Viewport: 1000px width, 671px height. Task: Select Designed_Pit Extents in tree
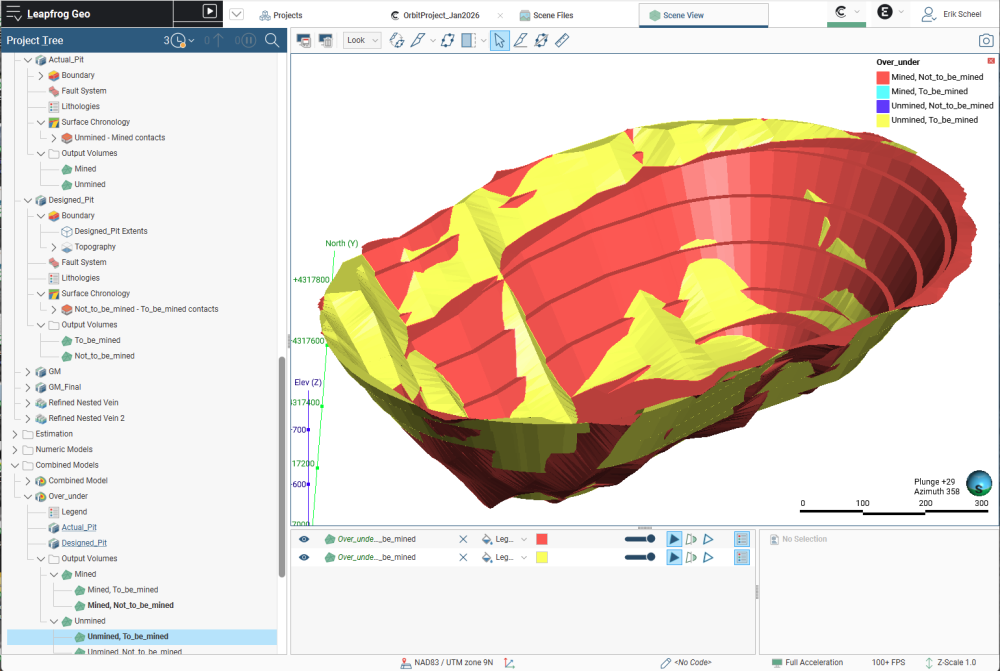click(x=110, y=232)
